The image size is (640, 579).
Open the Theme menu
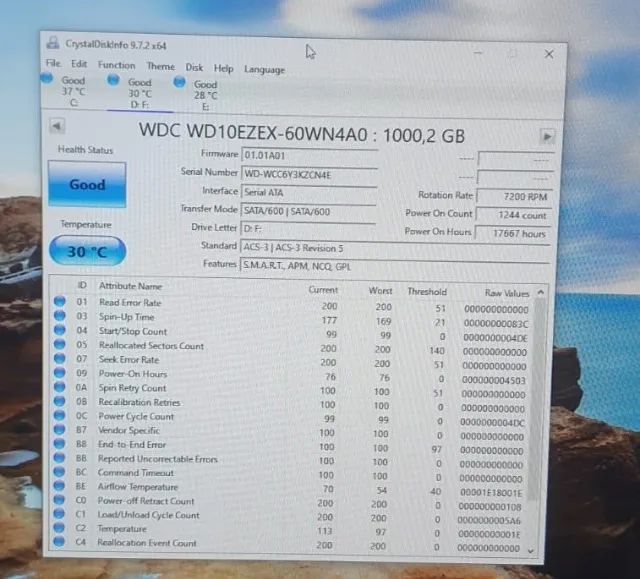click(x=160, y=67)
